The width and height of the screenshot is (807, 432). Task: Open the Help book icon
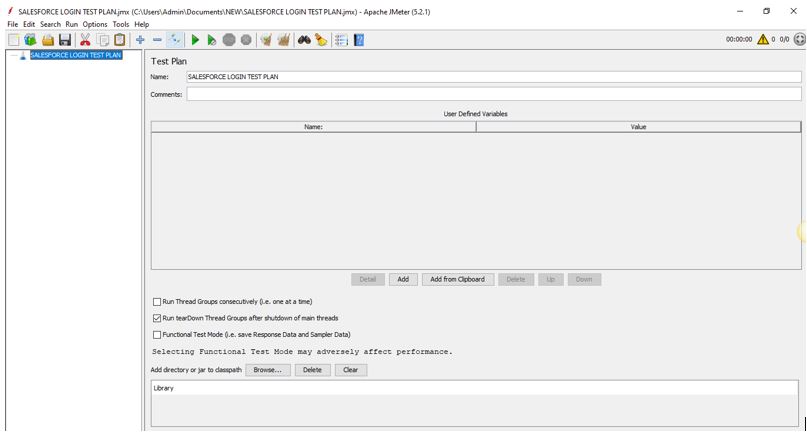359,40
